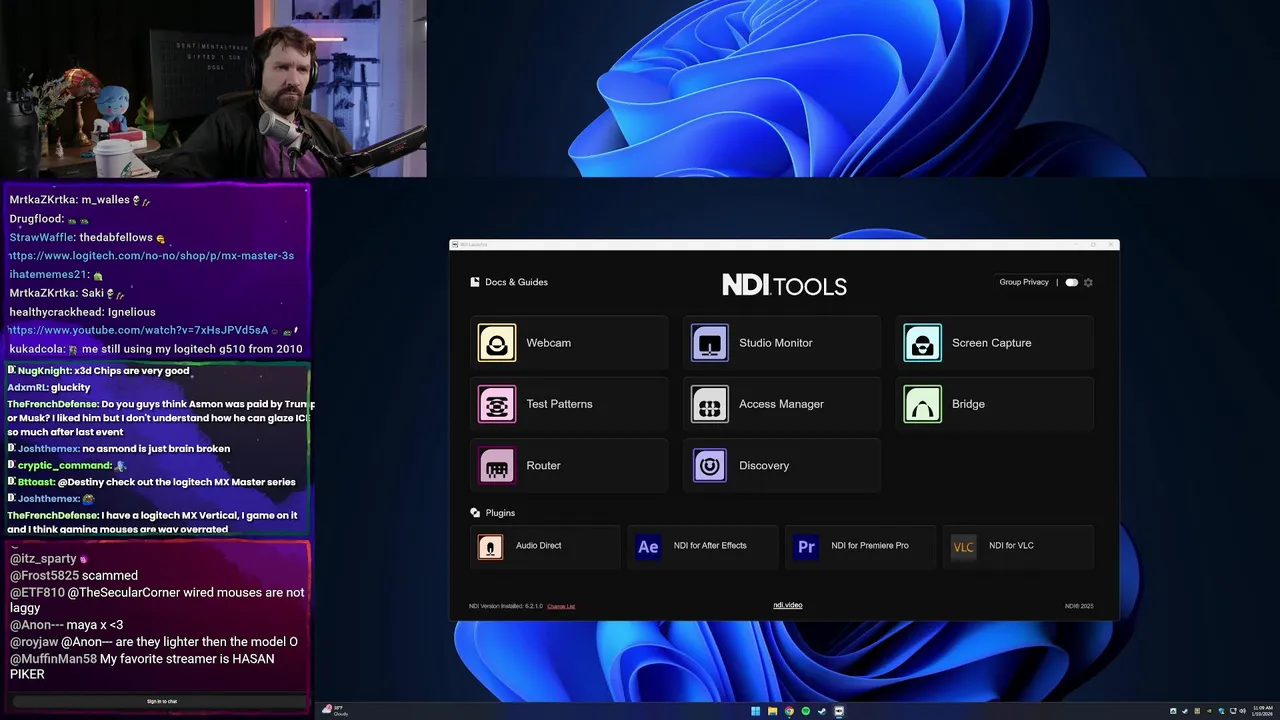
Task: Select chat username Bttoast
Action: point(36,482)
